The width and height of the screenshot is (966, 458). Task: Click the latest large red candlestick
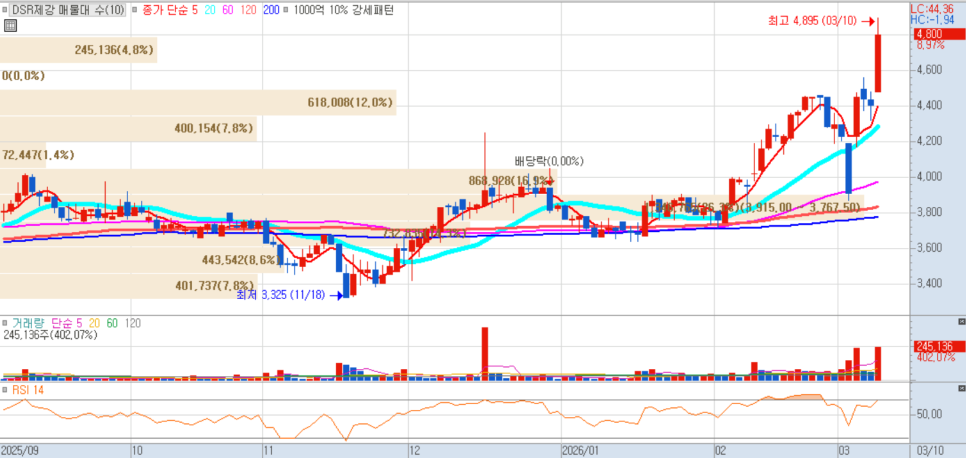click(878, 63)
